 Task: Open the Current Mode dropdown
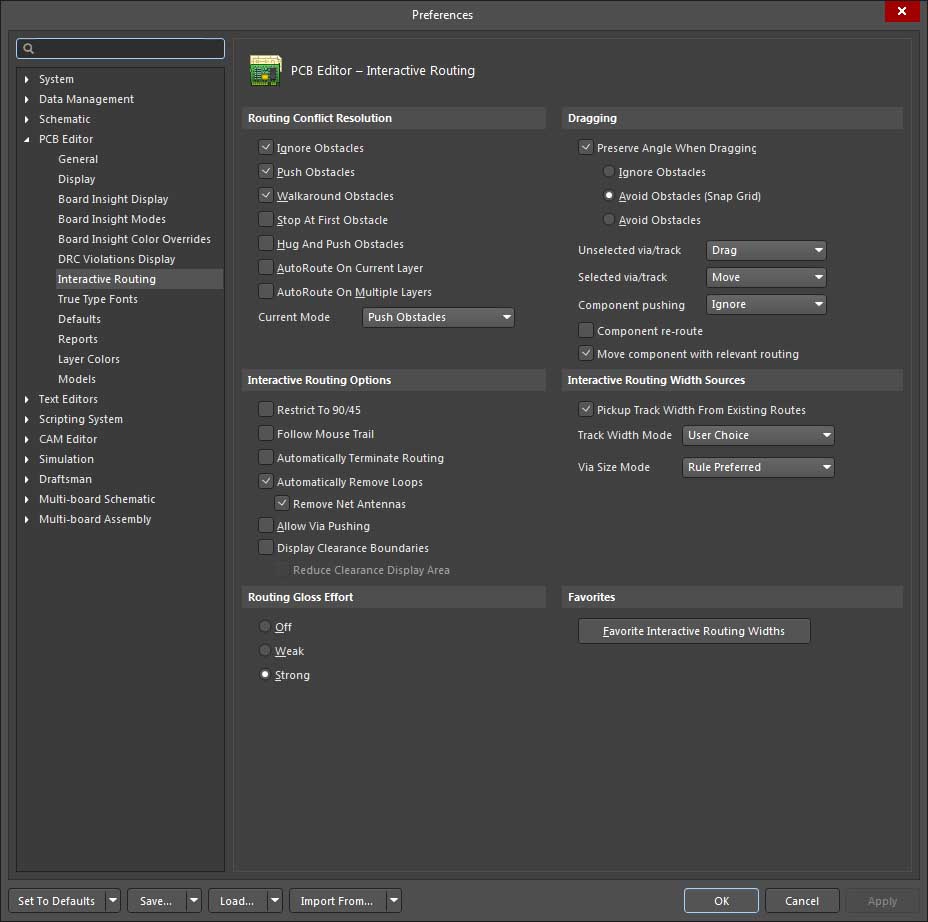coord(438,317)
